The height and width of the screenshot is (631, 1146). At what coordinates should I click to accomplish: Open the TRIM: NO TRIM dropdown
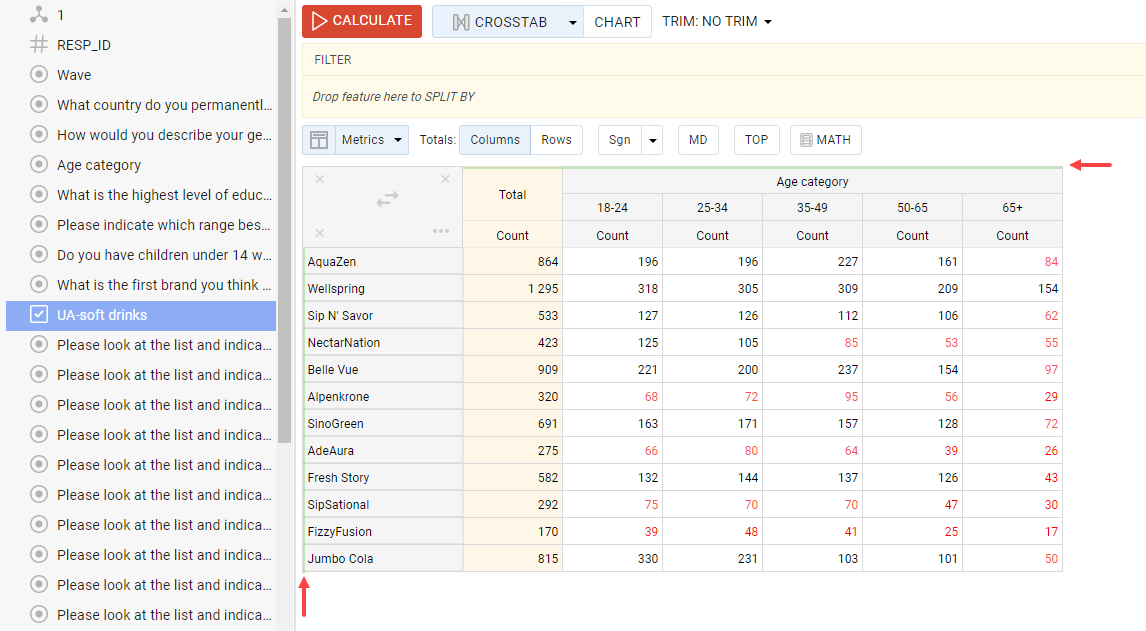pos(717,22)
